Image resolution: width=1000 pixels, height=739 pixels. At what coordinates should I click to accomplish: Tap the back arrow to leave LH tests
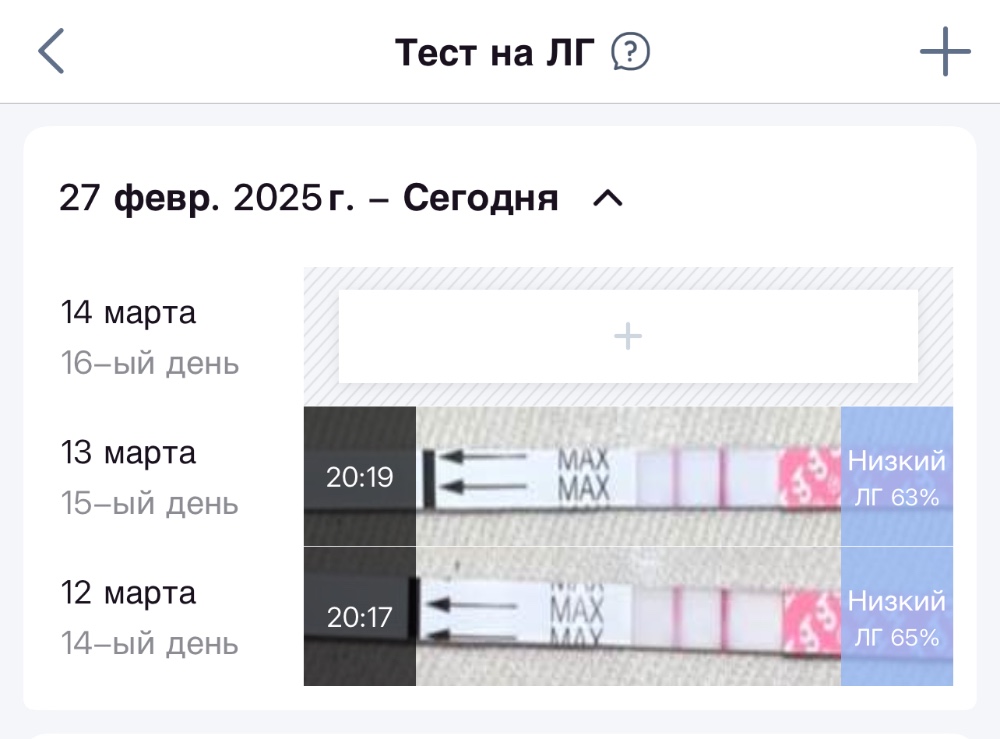[x=50, y=50]
